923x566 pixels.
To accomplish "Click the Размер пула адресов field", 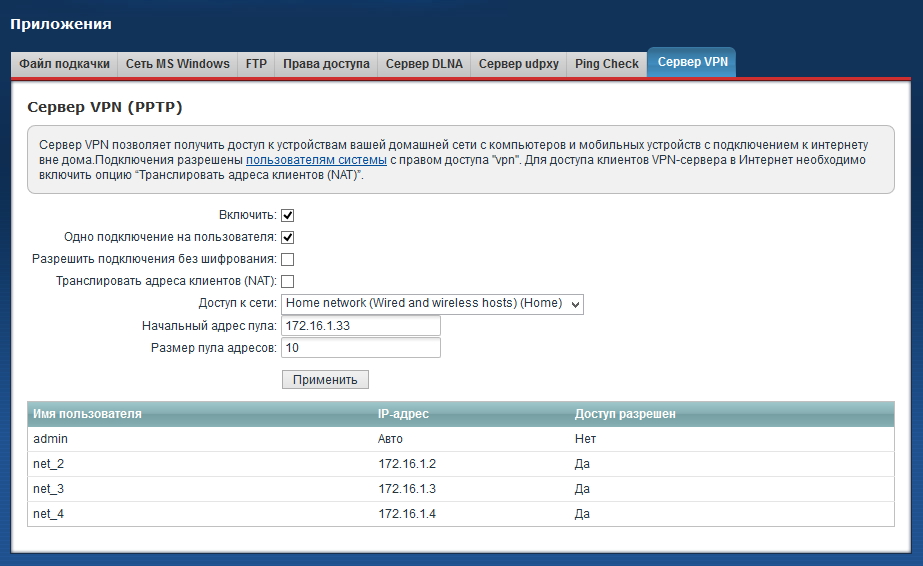I will [x=361, y=348].
